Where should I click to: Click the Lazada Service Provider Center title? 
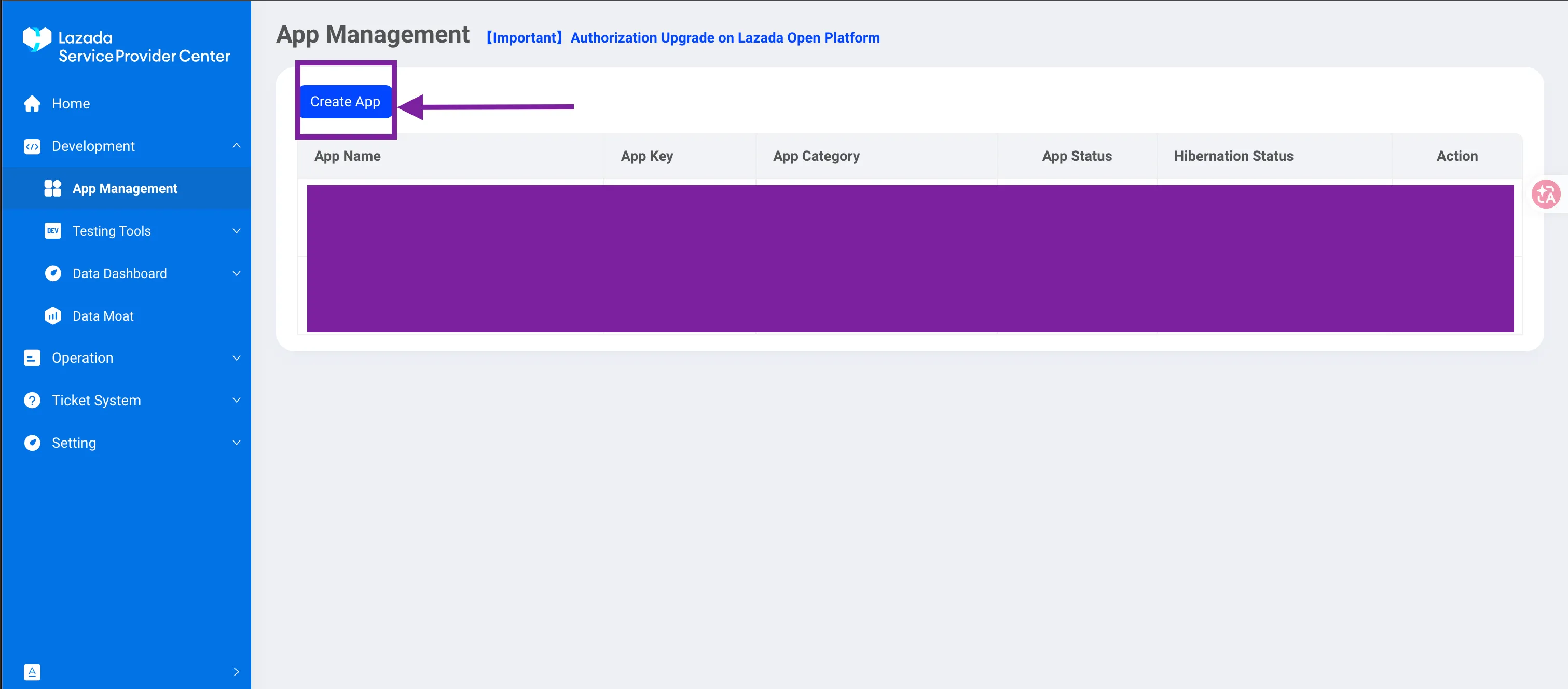(x=144, y=47)
